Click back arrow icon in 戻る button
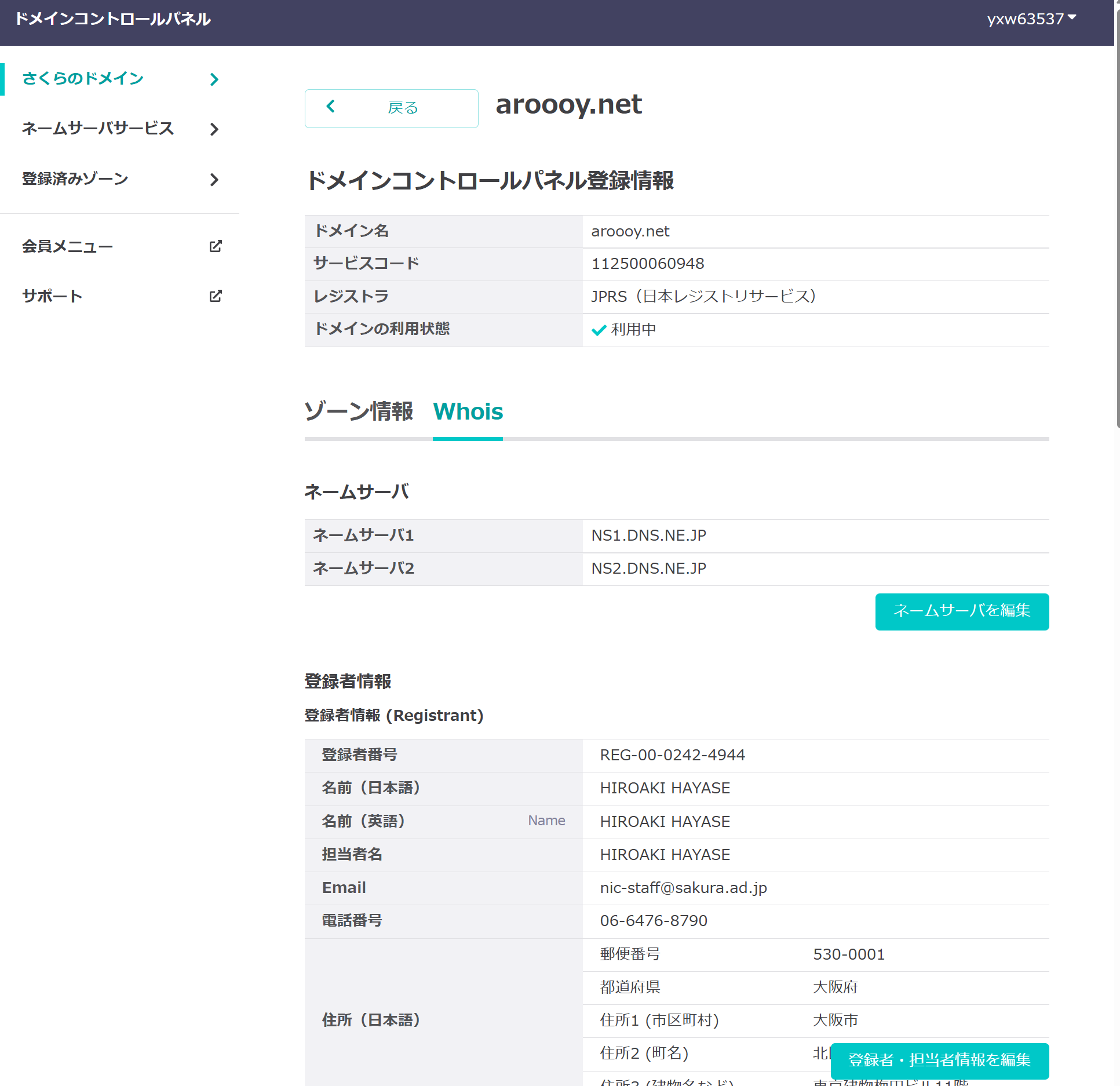The height and width of the screenshot is (1086, 1120). point(331,107)
